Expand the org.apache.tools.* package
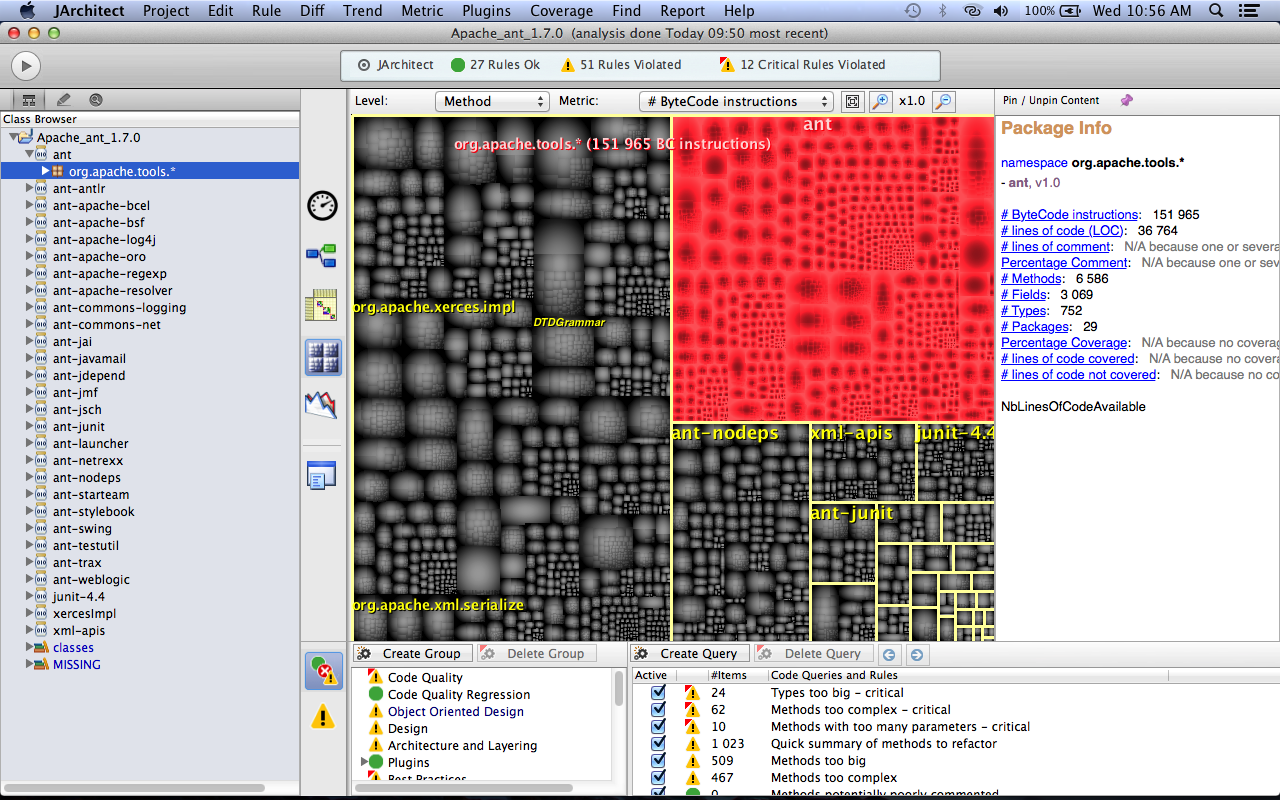The image size is (1280, 800). click(x=45, y=172)
